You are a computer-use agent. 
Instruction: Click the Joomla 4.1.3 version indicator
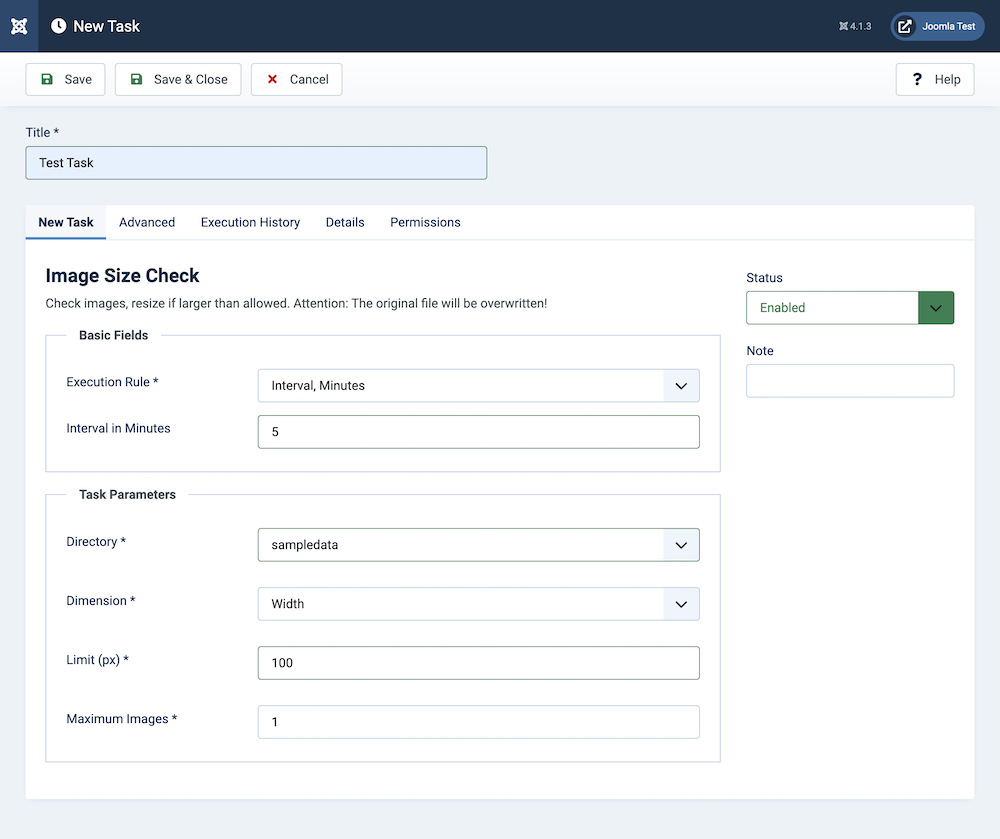pyautogui.click(x=858, y=26)
